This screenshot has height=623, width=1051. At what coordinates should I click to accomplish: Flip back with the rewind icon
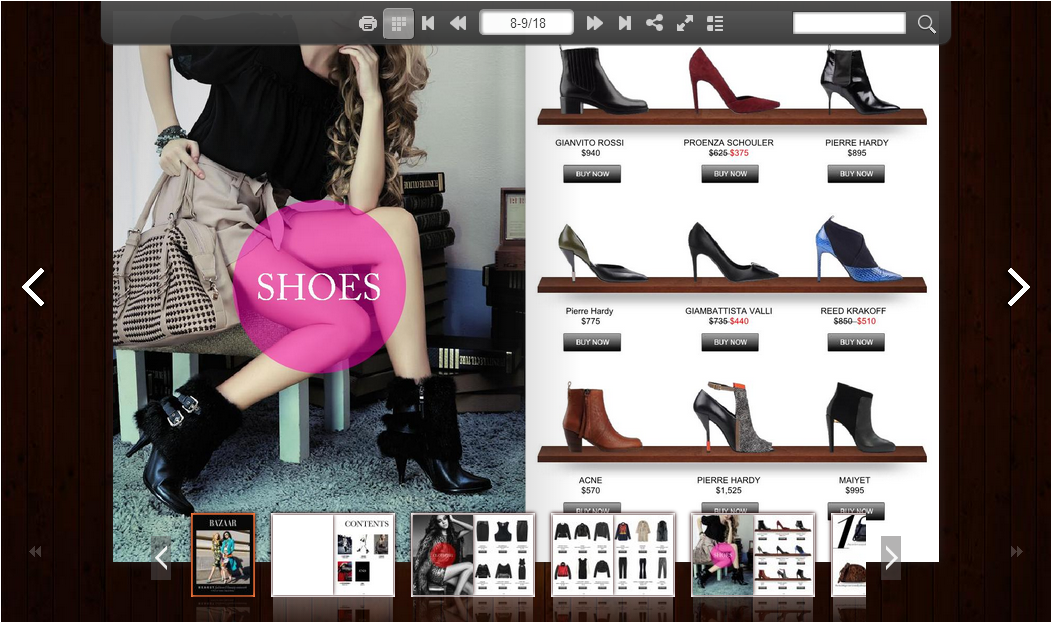pos(459,22)
